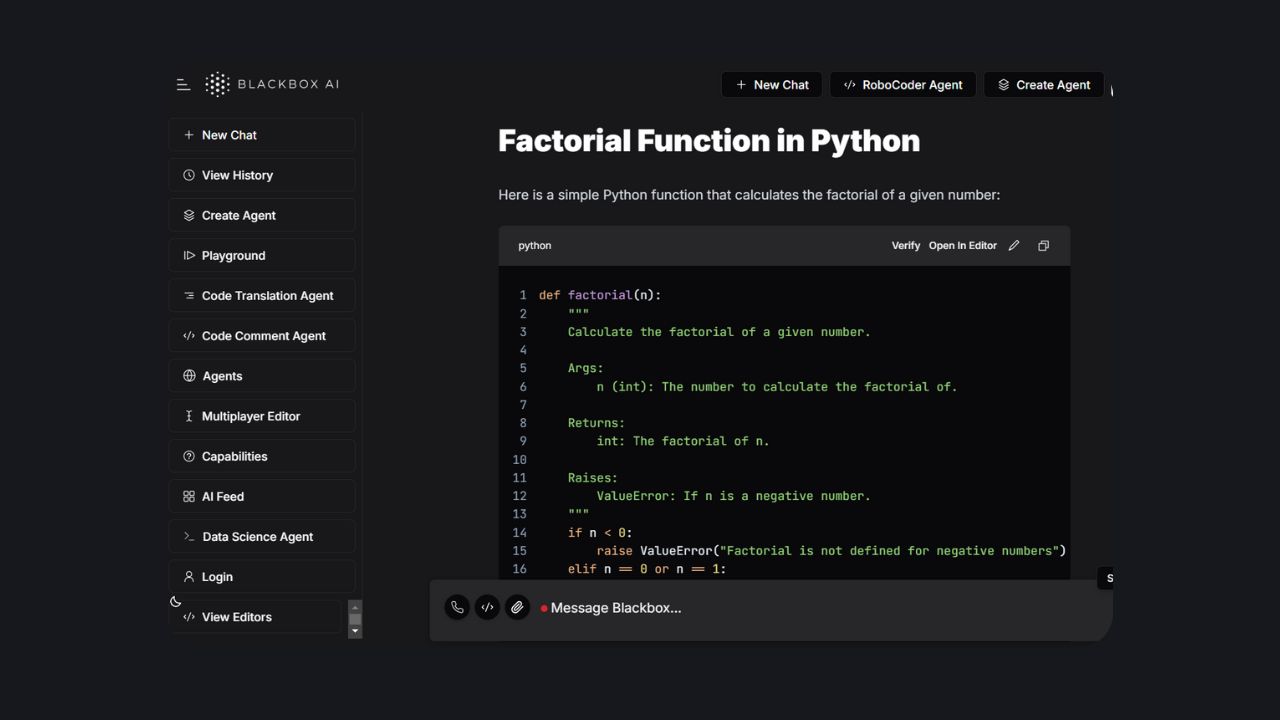Click Verify on the code block
The image size is (1280, 720).
pos(905,246)
